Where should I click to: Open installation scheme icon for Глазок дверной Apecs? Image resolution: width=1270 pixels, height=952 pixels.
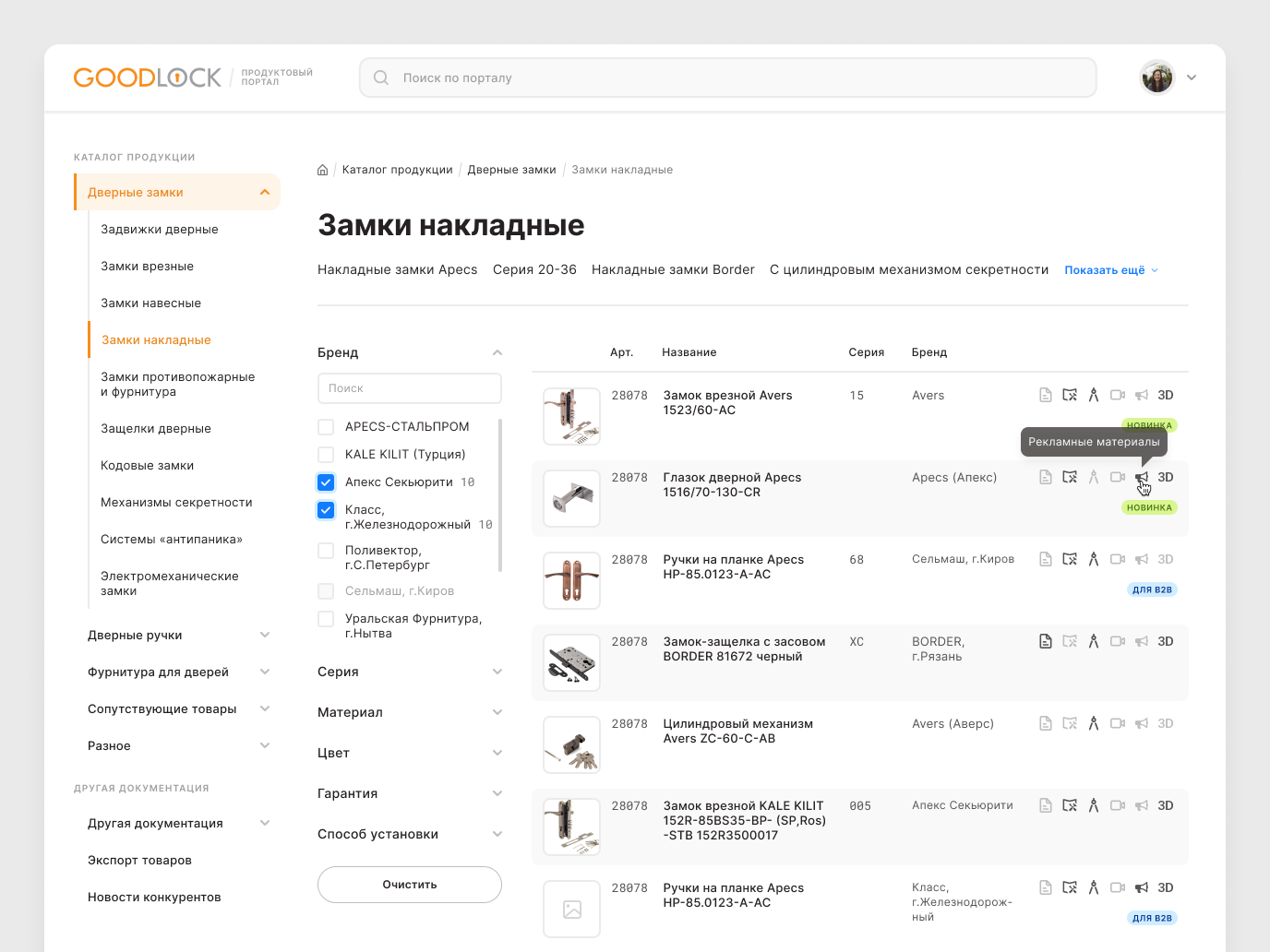1070,477
